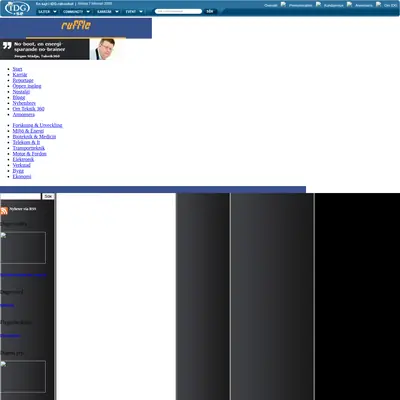This screenshot has width=400, height=400.
Task: Open the Reportage link
Action: click(x=23, y=80)
